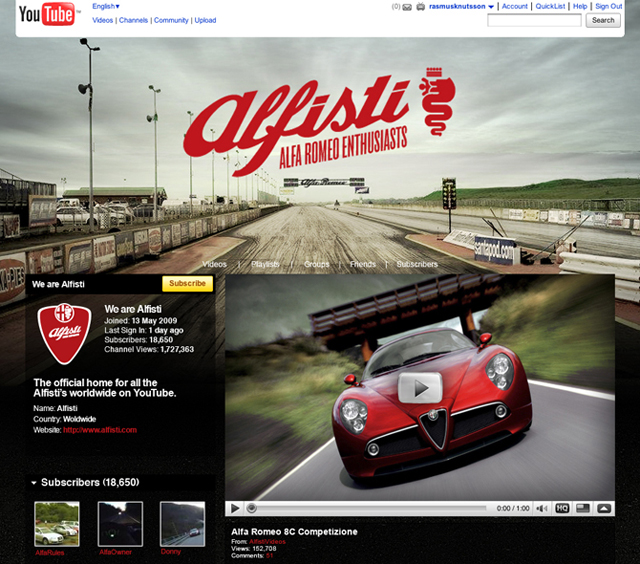Open the QuickList link
This screenshot has width=640, height=564.
pyautogui.click(x=550, y=6)
